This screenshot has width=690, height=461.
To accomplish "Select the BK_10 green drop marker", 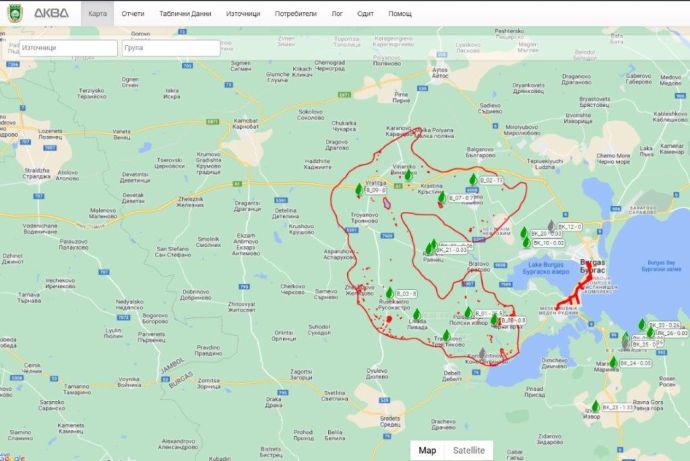I will coord(525,240).
